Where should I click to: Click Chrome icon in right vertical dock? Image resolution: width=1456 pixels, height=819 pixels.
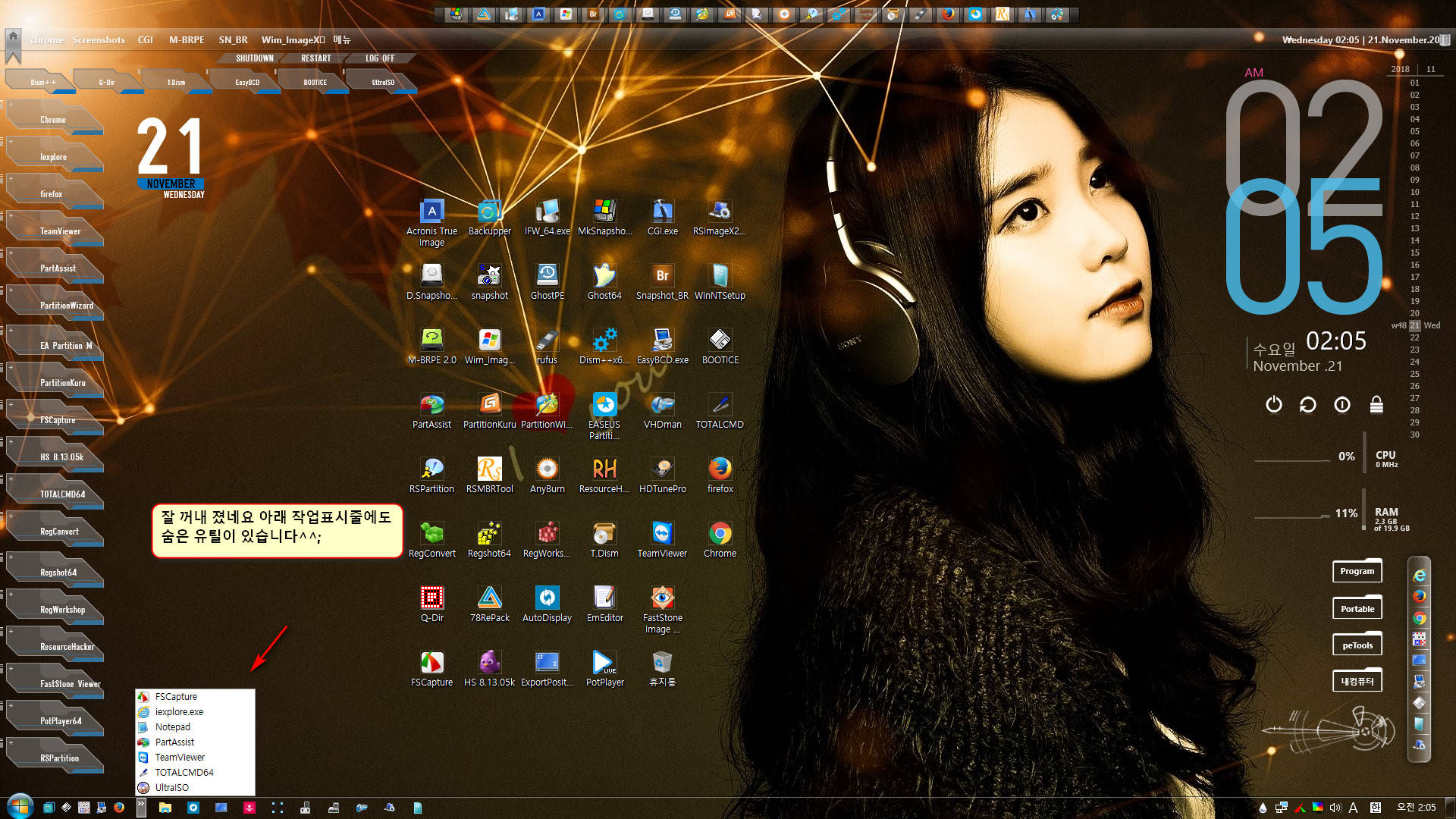[1419, 618]
